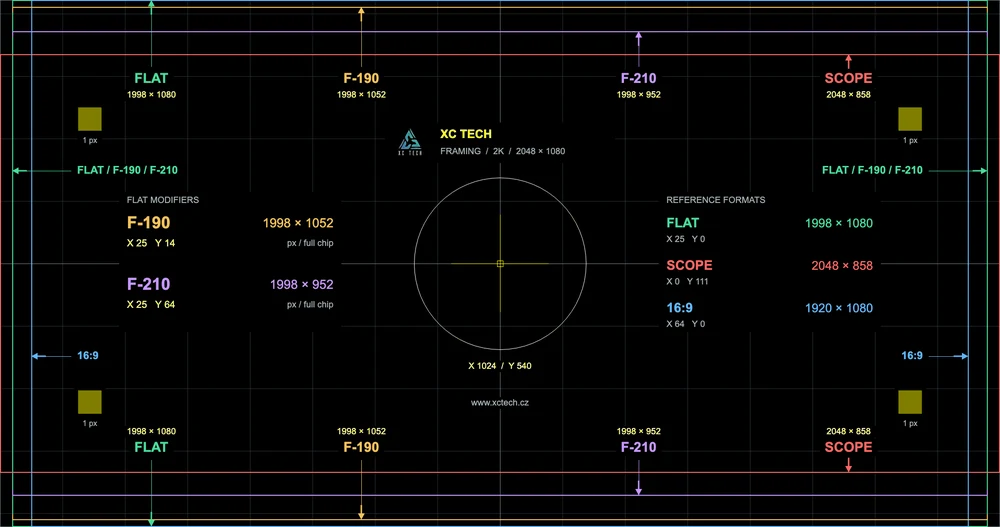Image resolution: width=1000 pixels, height=527 pixels.
Task: Click the 16:9 label next to the right blue arrow
Action: point(911,355)
